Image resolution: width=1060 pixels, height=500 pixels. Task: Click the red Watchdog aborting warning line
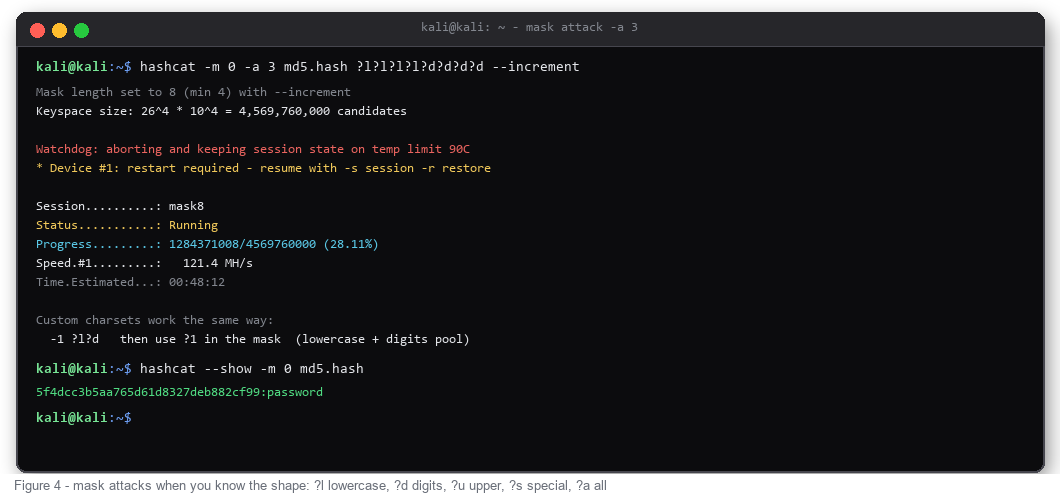tap(252, 149)
